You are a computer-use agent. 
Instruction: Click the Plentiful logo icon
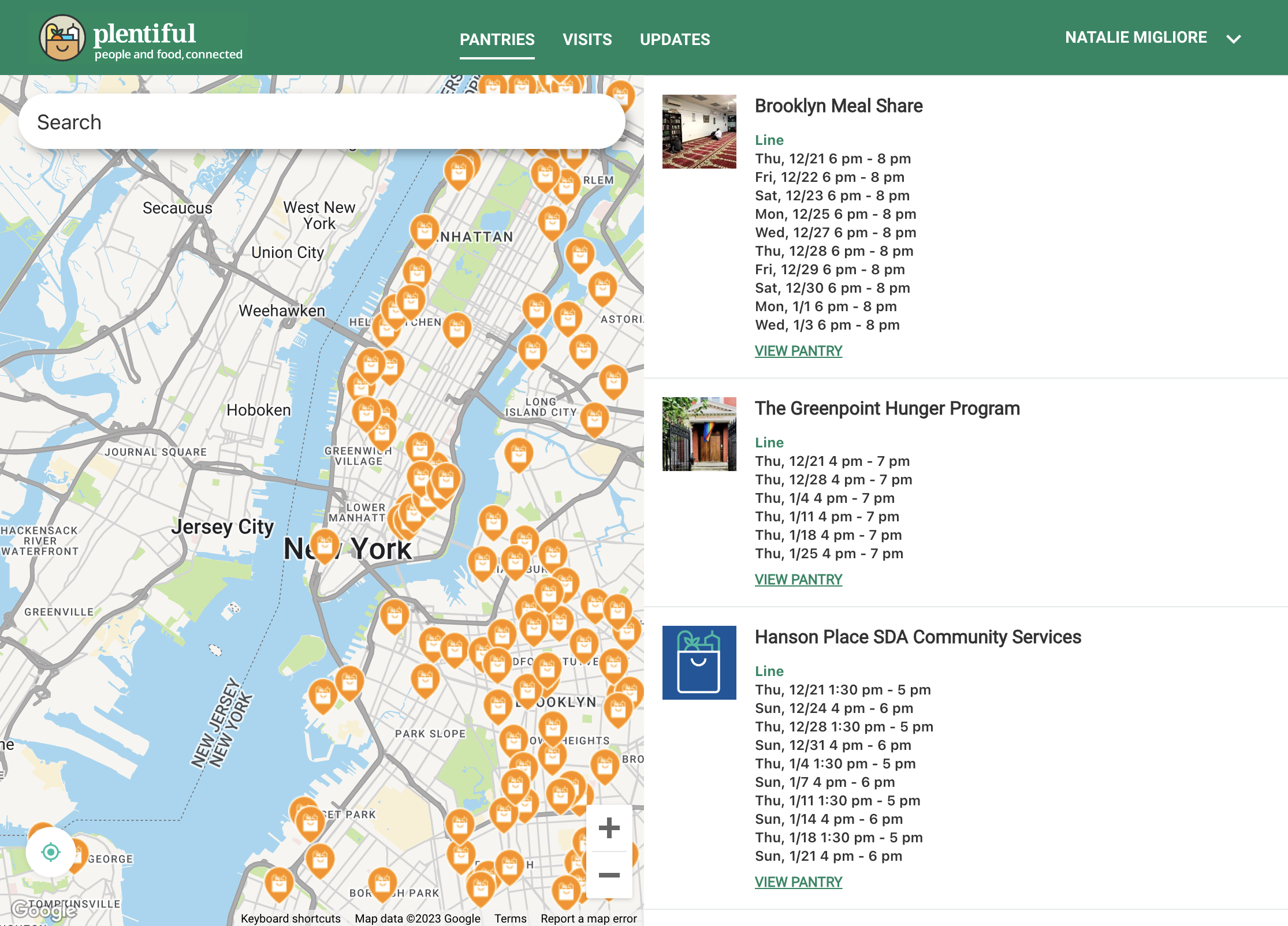point(62,38)
